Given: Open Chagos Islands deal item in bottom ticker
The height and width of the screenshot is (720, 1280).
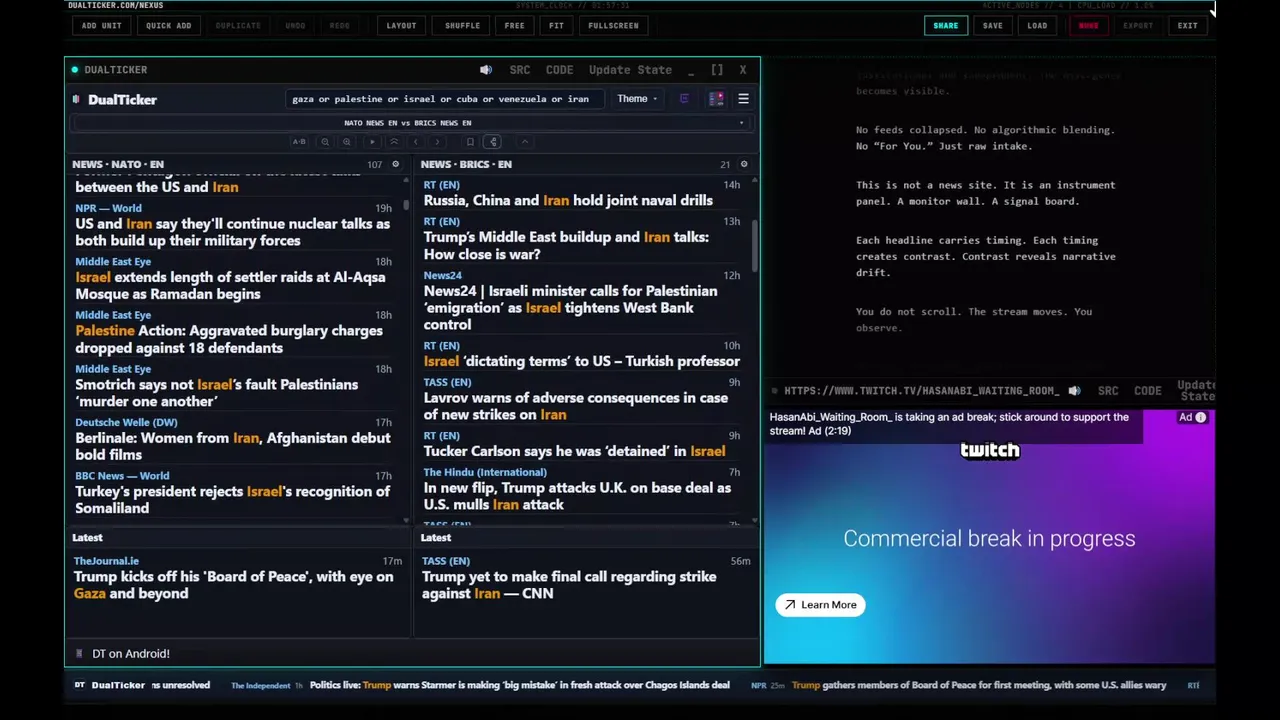Looking at the screenshot, I should [x=519, y=685].
